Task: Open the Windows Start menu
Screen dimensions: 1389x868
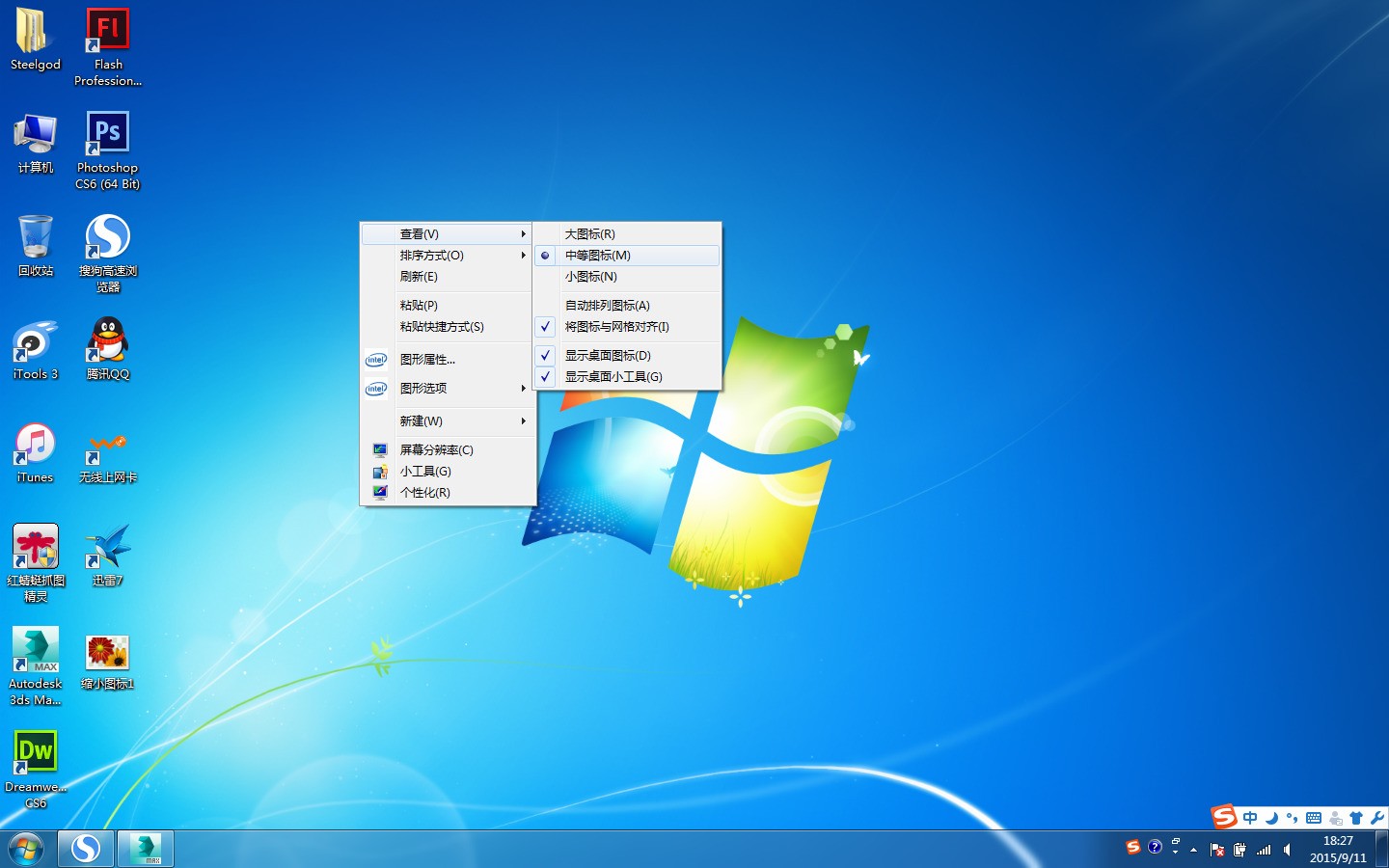Action: tap(26, 850)
